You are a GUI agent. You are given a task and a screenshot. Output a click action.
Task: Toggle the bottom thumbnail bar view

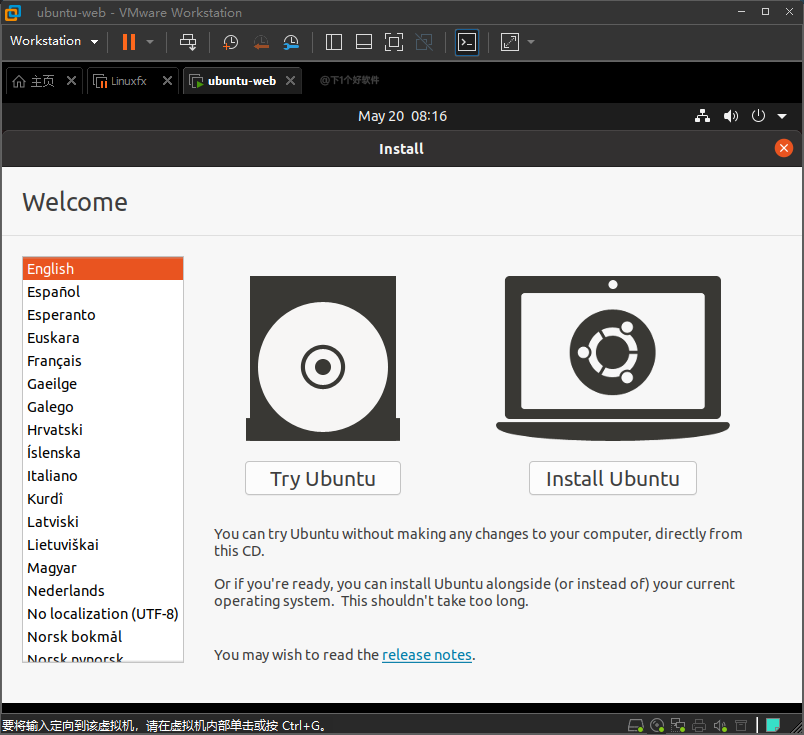[364, 42]
